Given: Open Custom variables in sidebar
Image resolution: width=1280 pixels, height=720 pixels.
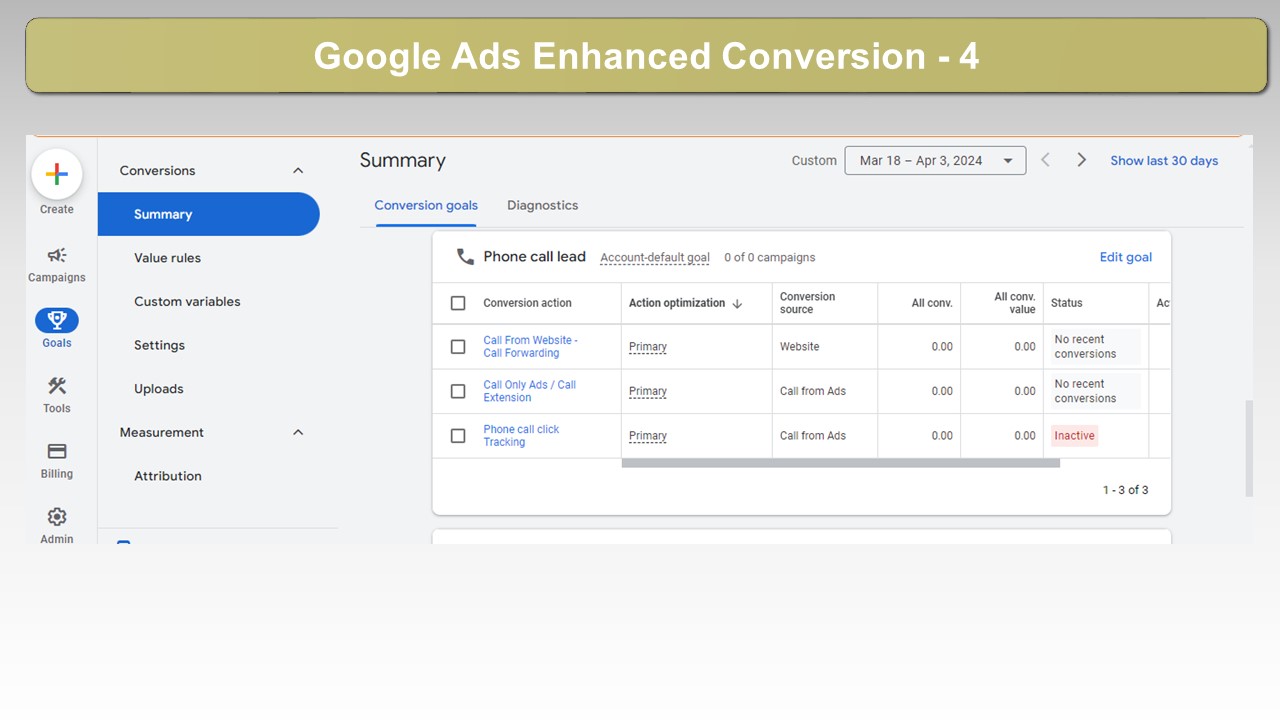Looking at the screenshot, I should click(x=187, y=302).
